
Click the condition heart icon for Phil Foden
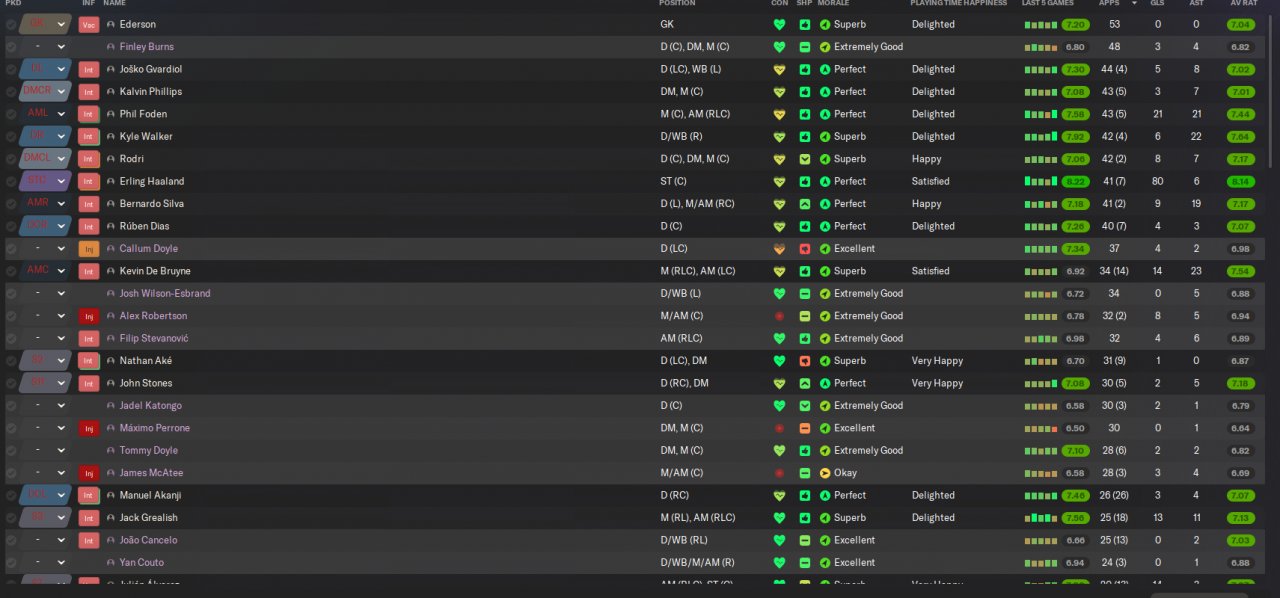point(779,114)
